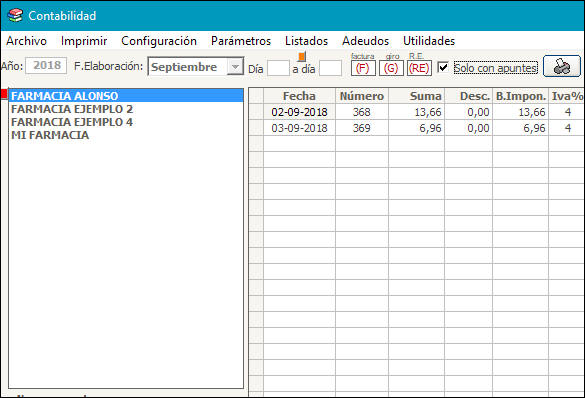Click the date cell 03-09-2018
Image resolution: width=585 pixels, height=398 pixels.
coord(299,128)
